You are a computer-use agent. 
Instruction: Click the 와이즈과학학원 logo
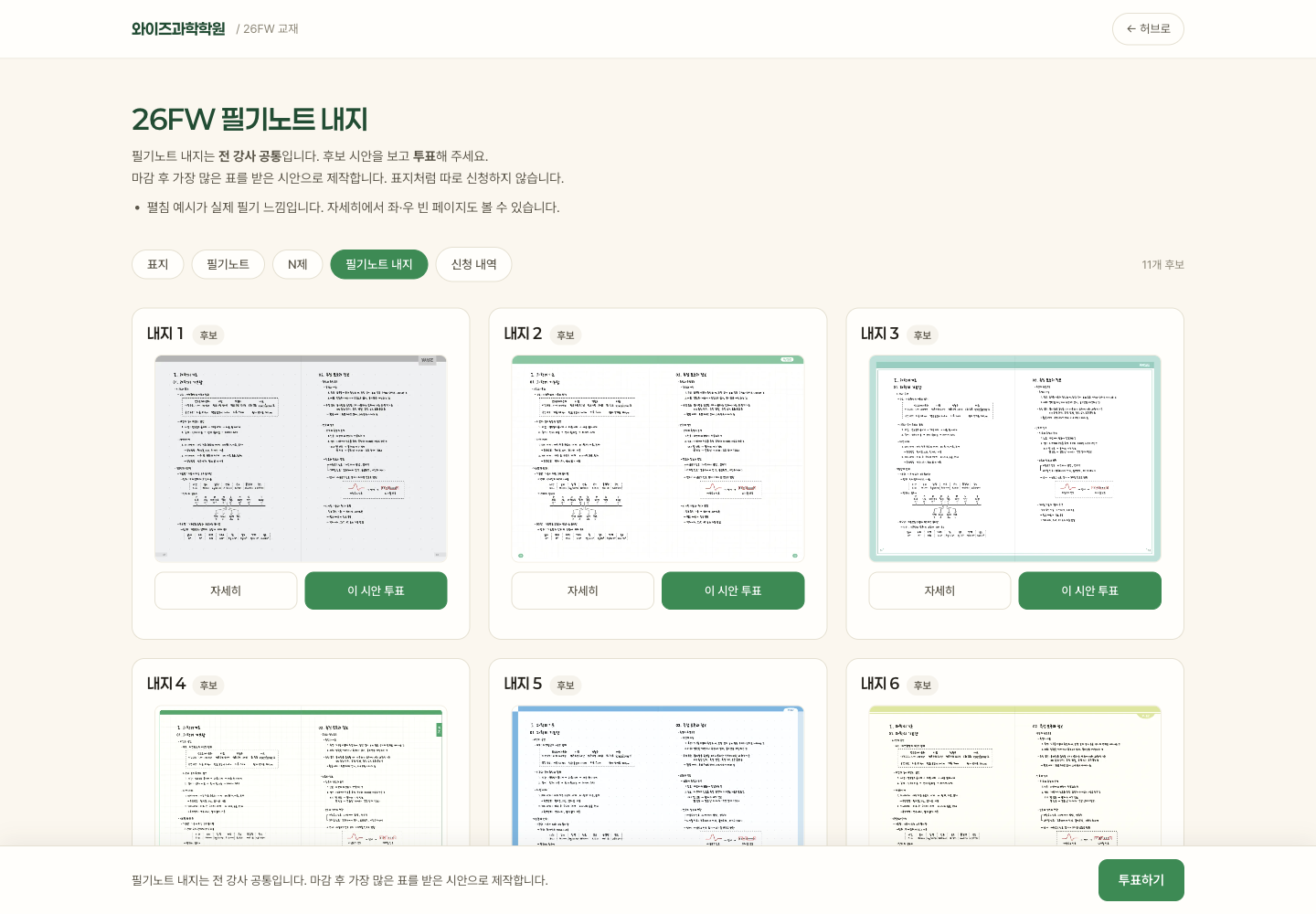(178, 29)
